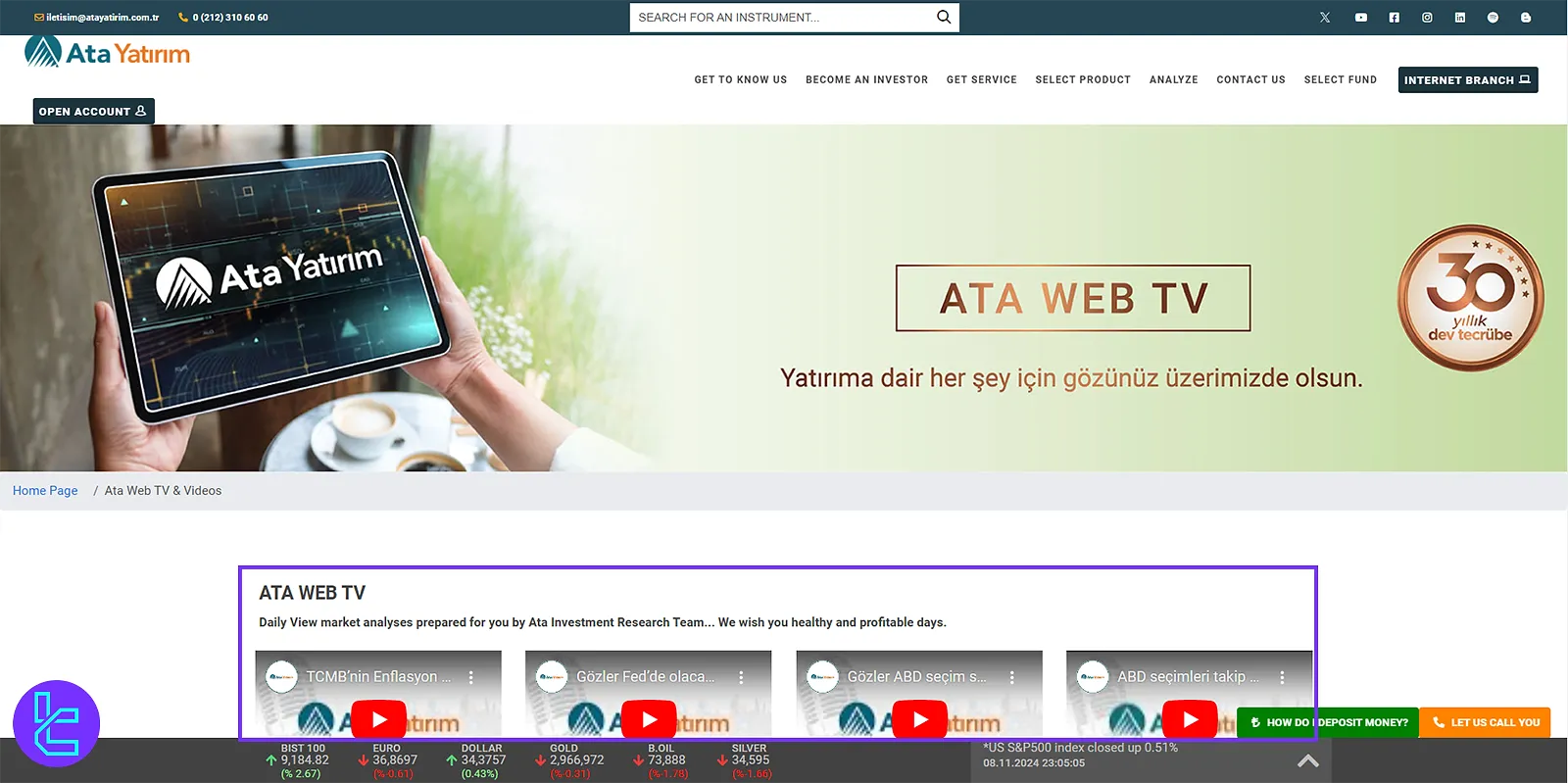
Task: Click the Internet Branch button
Action: click(1468, 80)
